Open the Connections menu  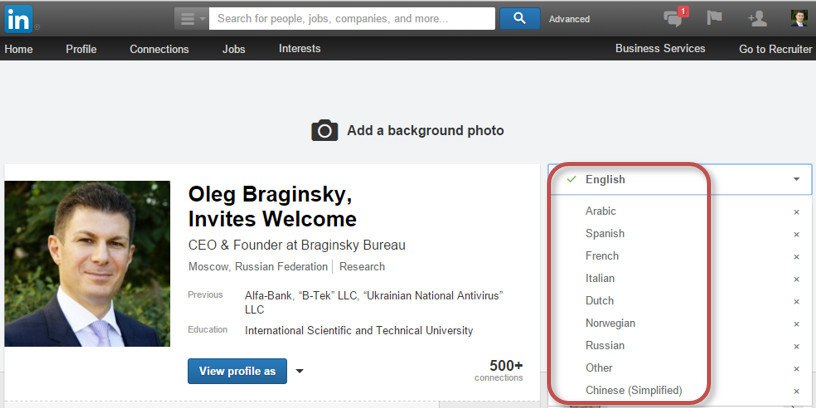pos(159,49)
